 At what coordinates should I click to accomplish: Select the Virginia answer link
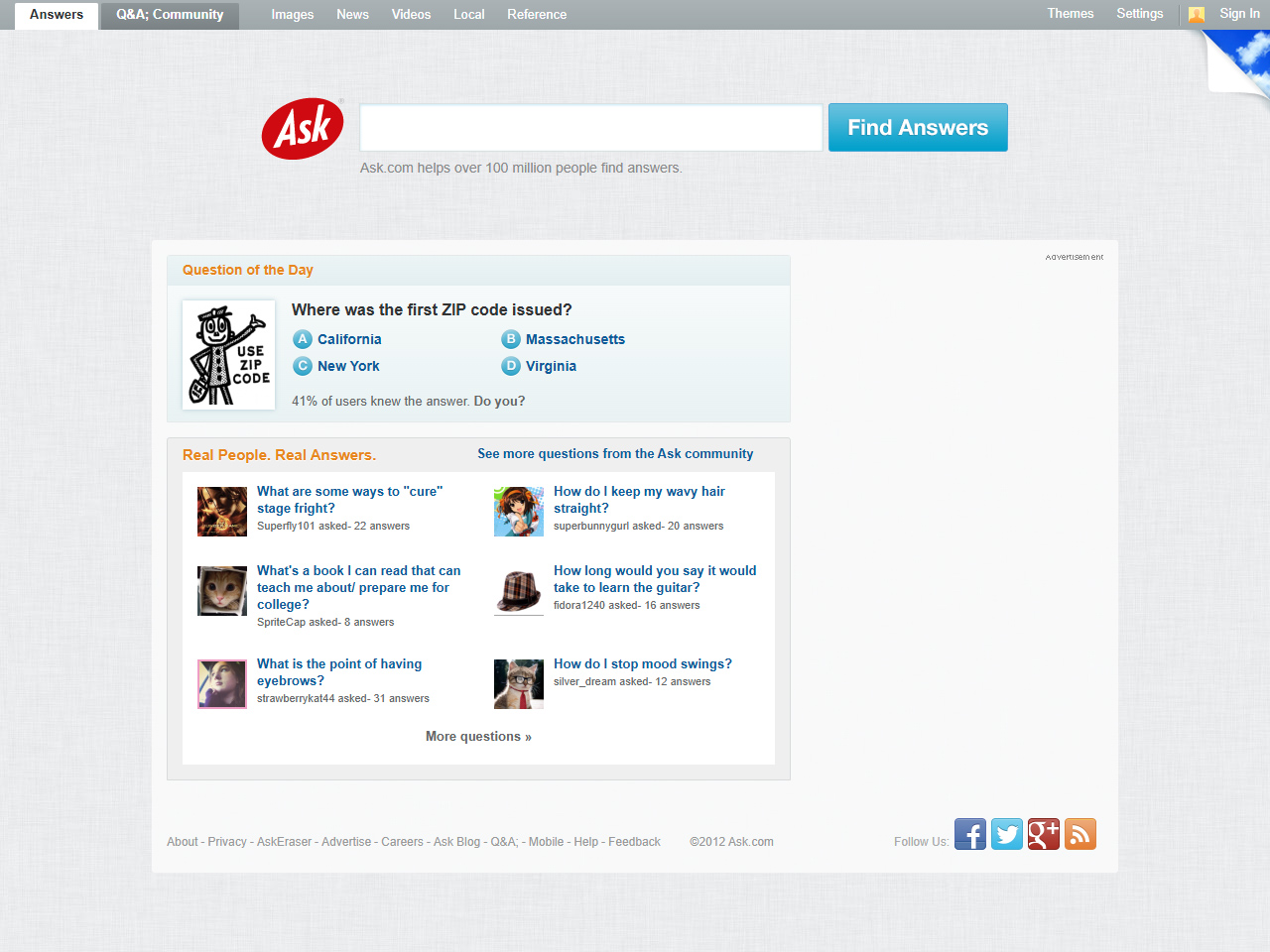(x=551, y=366)
